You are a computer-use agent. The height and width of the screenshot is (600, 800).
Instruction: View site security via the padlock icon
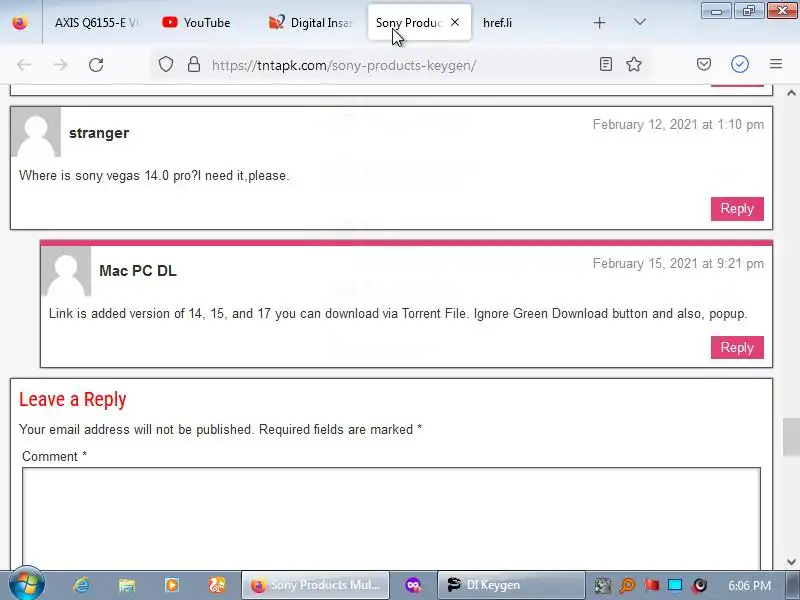pyautogui.click(x=194, y=64)
